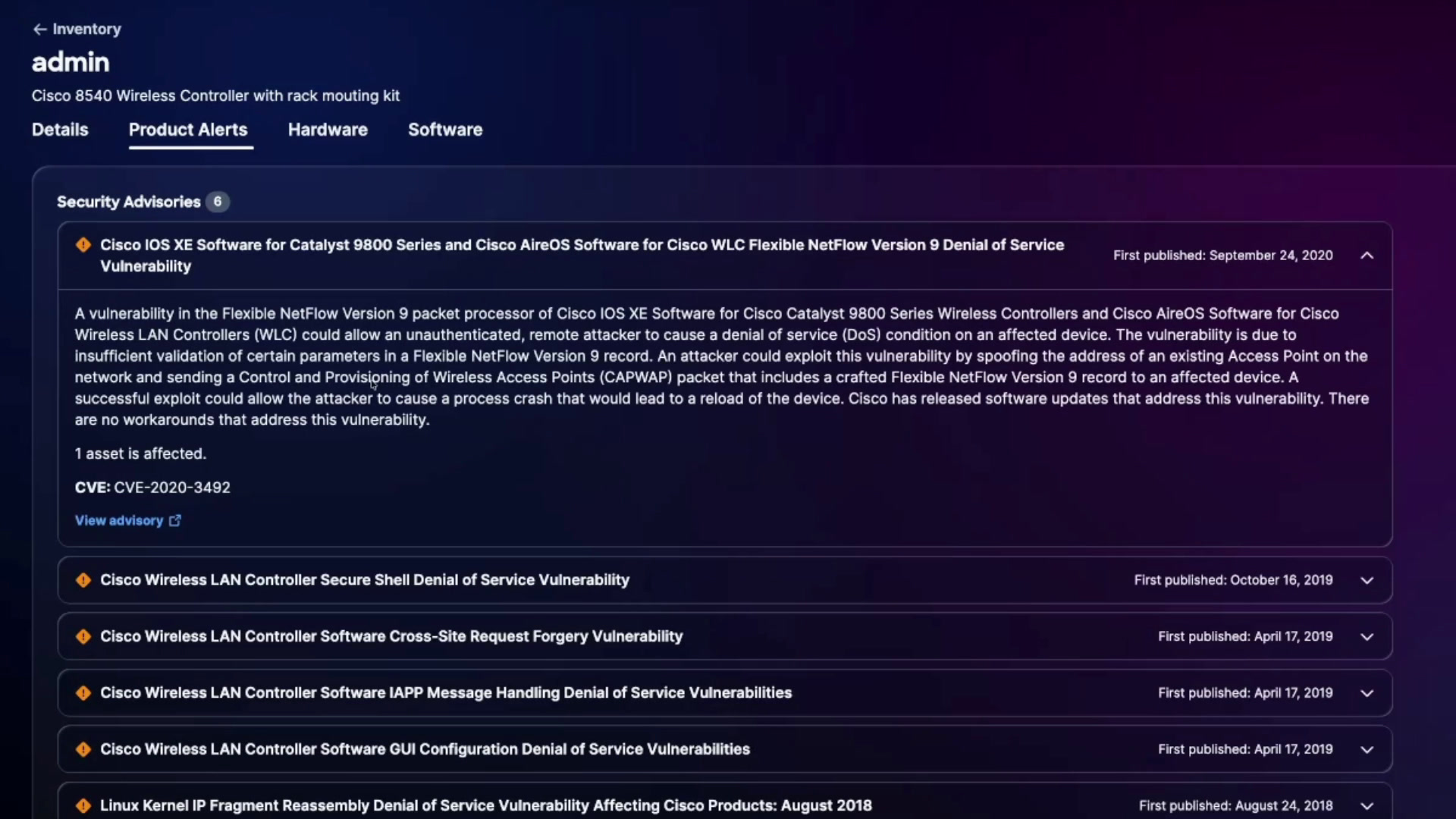
Task: Switch to the Software tab
Action: 445,130
